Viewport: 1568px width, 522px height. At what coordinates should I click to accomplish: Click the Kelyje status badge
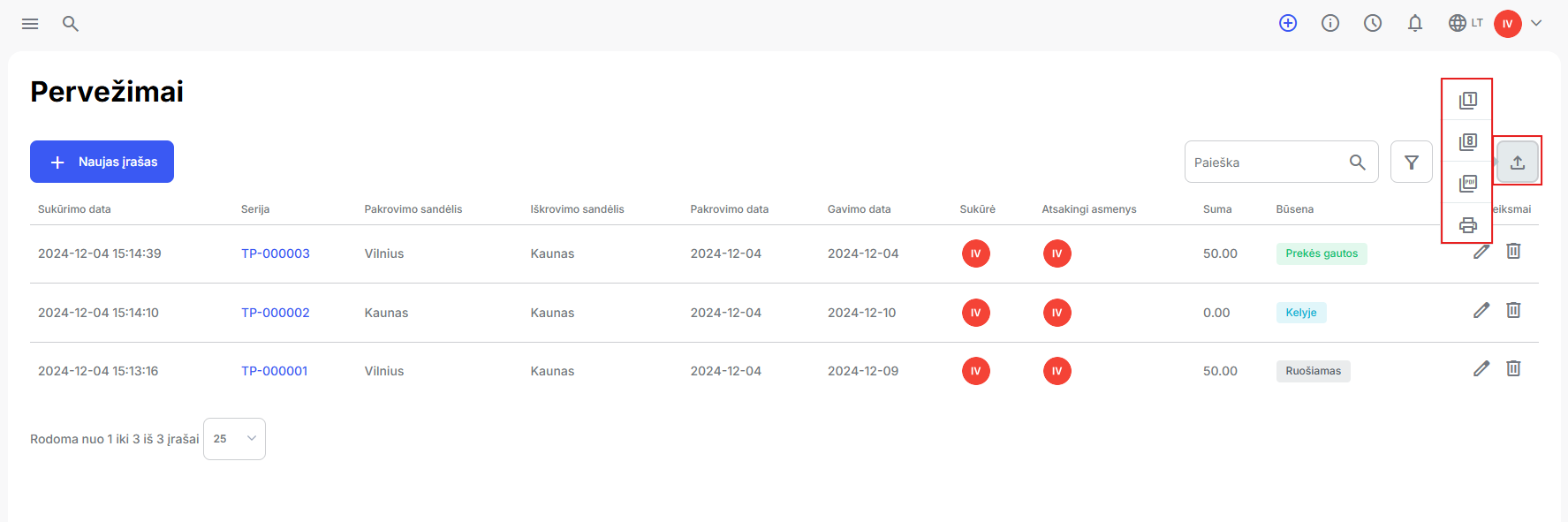[x=1301, y=313]
